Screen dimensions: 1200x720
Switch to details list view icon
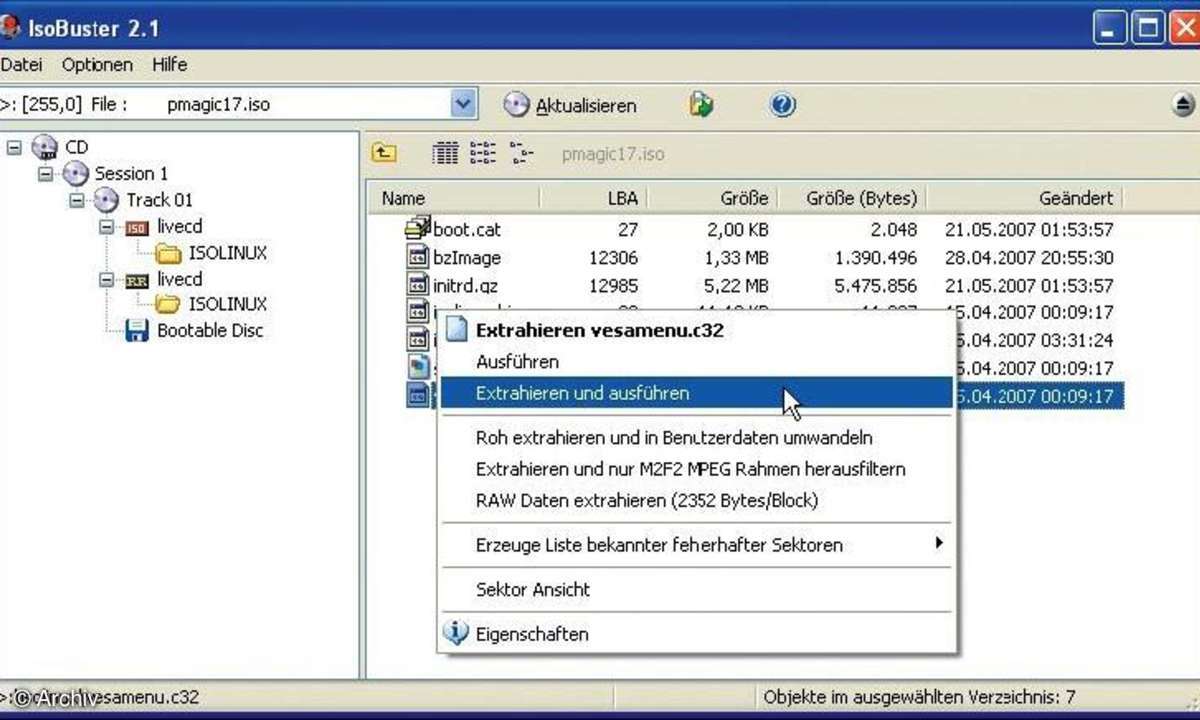click(445, 154)
